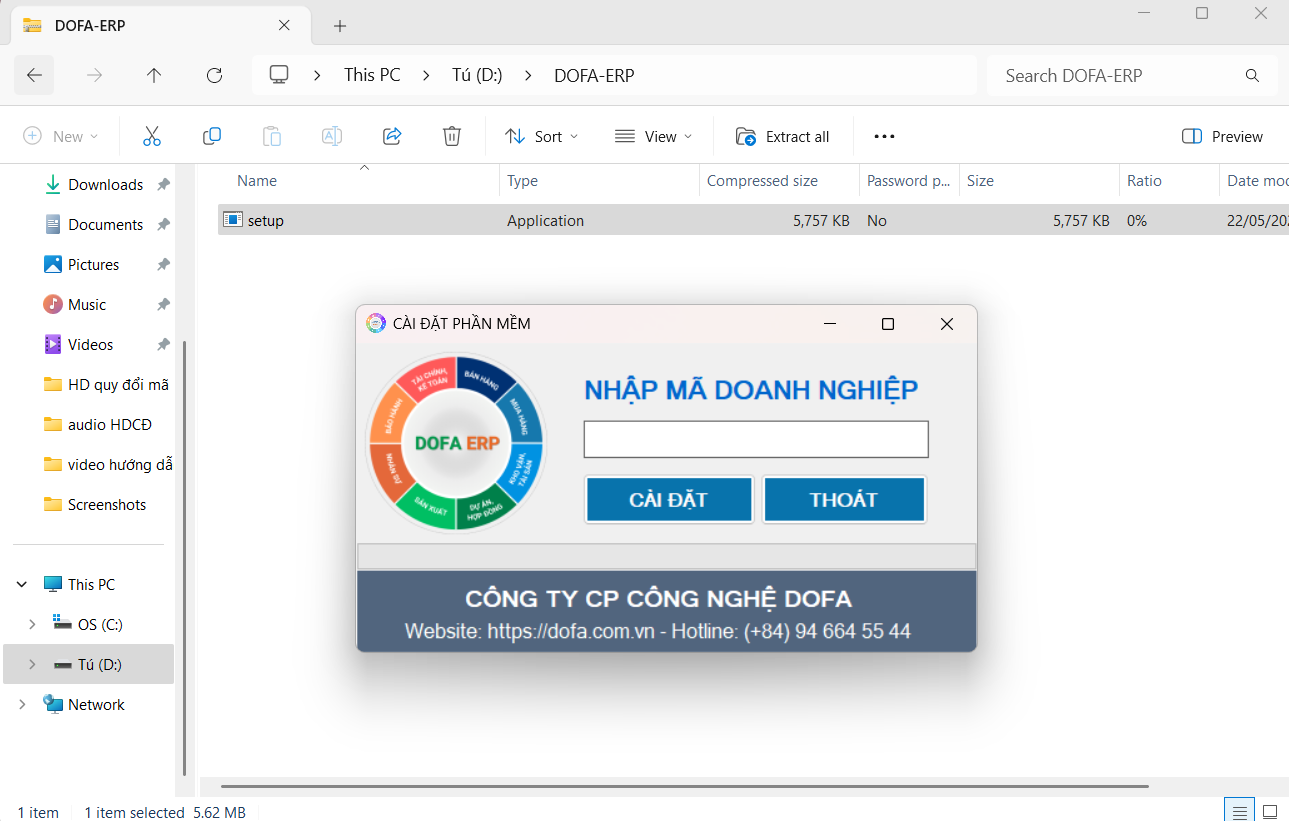1289x821 pixels.
Task: Click the Cut scissors icon
Action: pyautogui.click(x=152, y=136)
